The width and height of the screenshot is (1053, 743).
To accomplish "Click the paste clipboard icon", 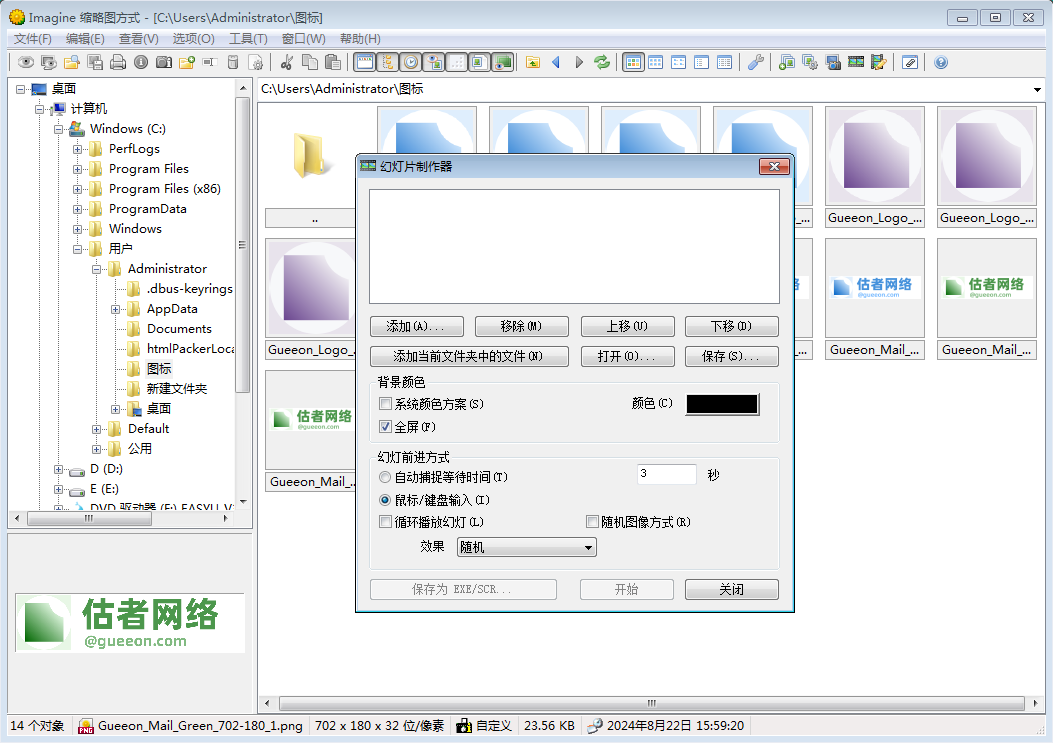I will click(x=332, y=62).
